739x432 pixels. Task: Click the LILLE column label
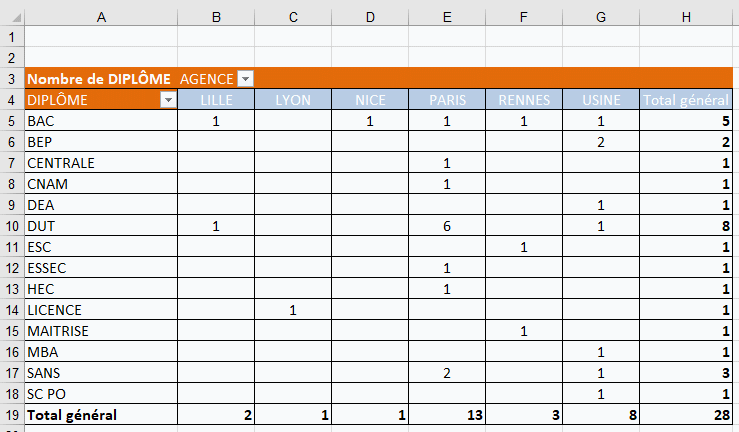(x=216, y=100)
